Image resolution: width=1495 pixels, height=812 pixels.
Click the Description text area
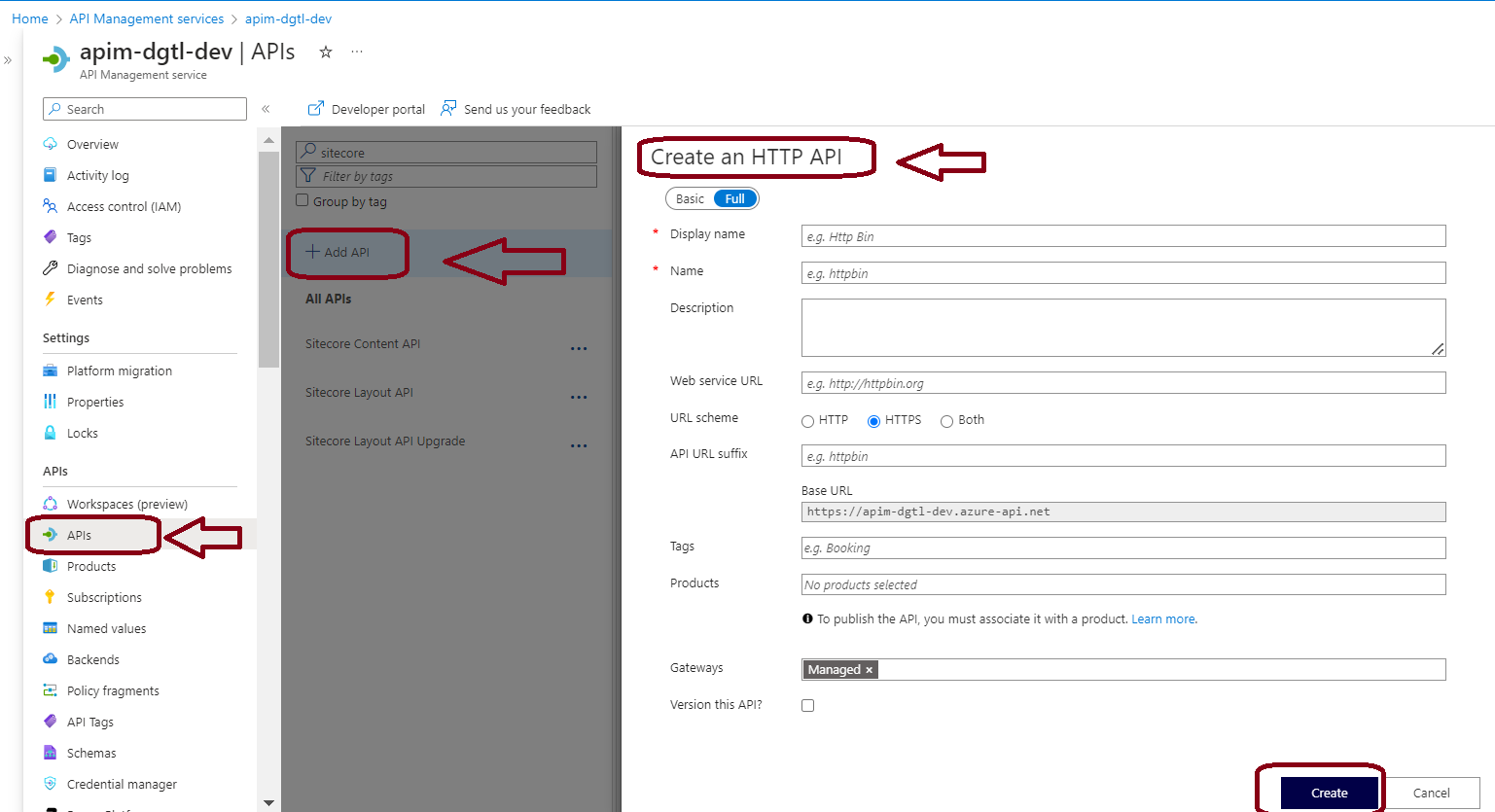point(1123,328)
